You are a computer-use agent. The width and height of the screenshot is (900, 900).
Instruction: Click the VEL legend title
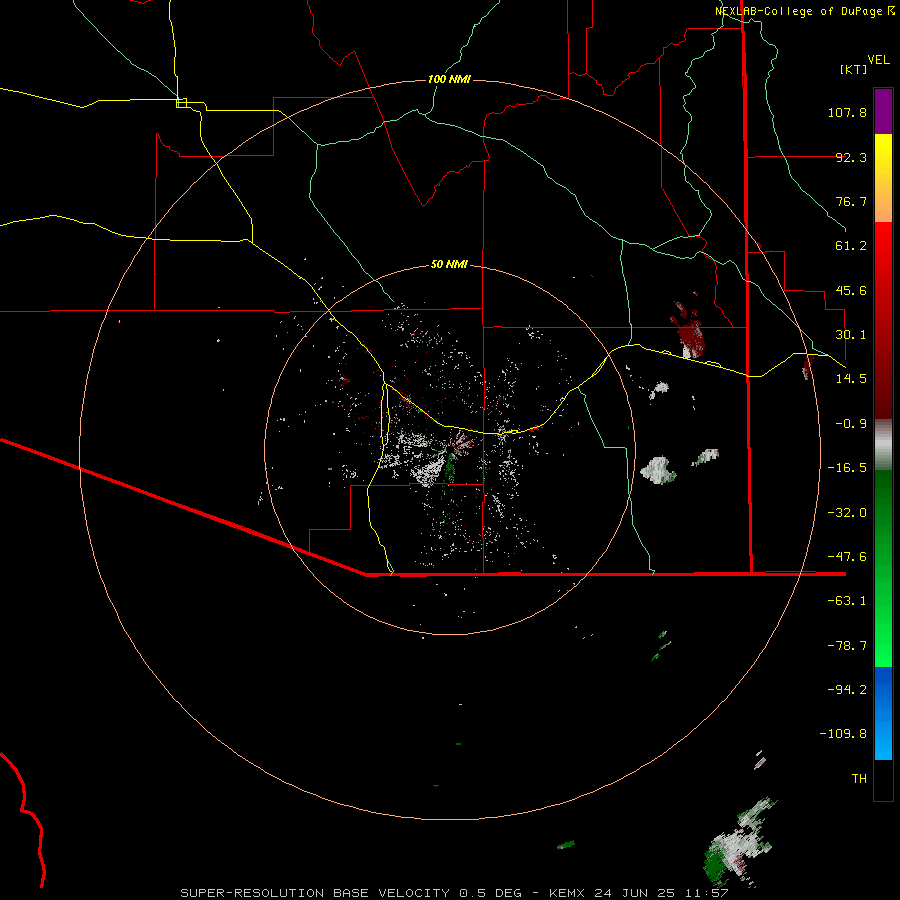coord(878,60)
